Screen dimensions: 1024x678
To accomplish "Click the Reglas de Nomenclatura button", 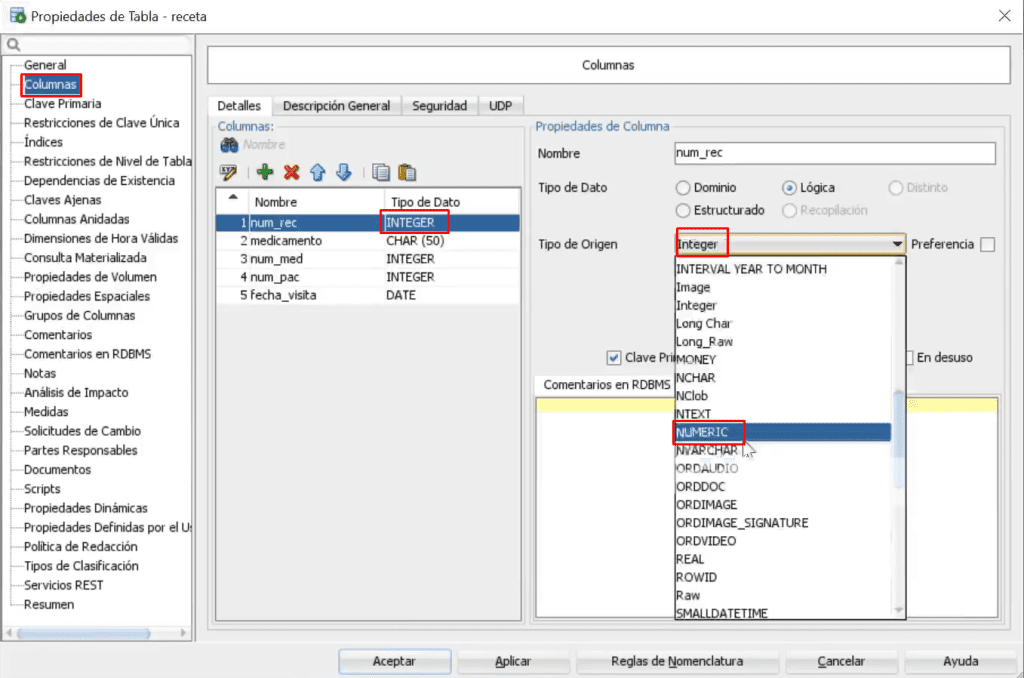I will pos(677,661).
